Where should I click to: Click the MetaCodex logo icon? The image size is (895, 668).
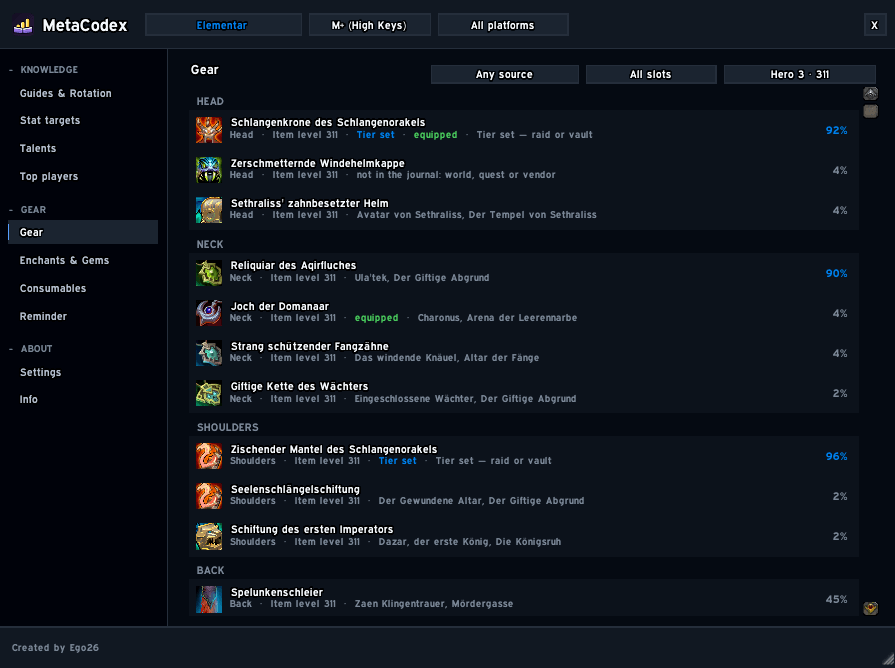coord(23,25)
